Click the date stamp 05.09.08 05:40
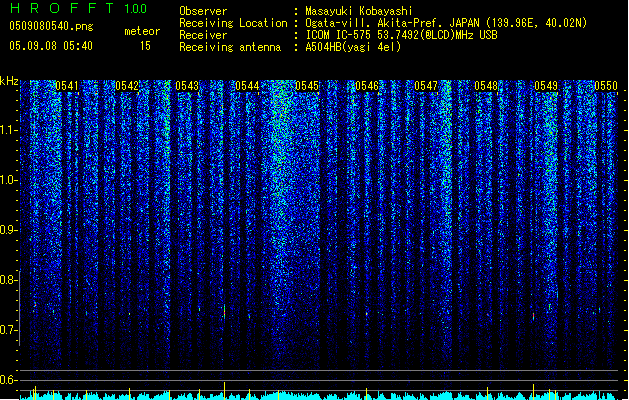This screenshot has width=629, height=400. 51,46
